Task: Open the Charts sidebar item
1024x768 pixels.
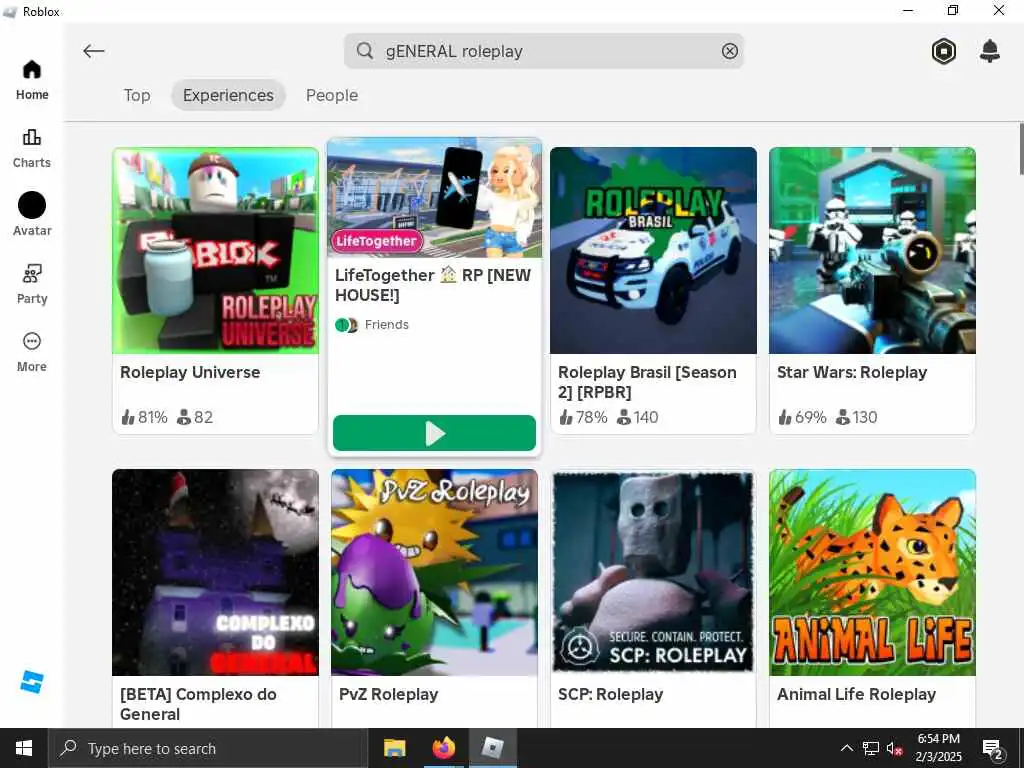Action: pos(31,148)
